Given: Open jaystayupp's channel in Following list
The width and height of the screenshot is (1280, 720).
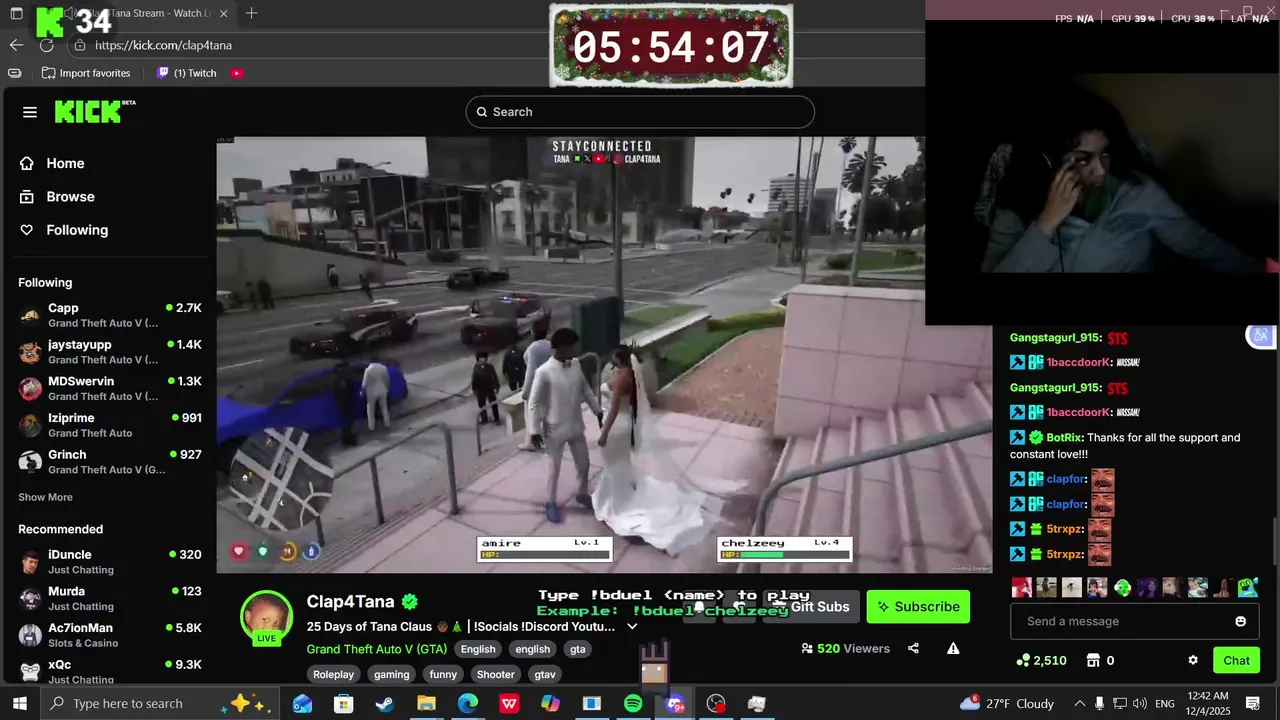Looking at the screenshot, I should click(110, 352).
